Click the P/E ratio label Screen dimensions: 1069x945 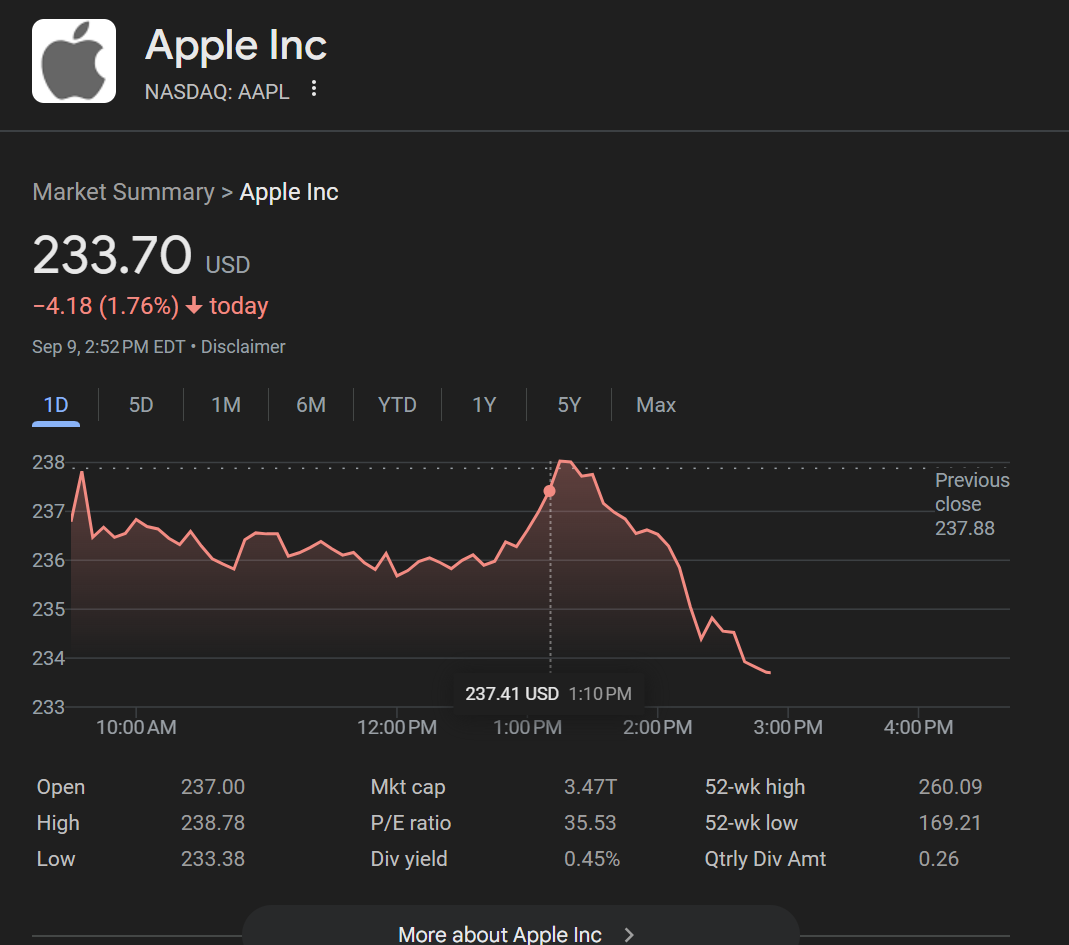(410, 823)
